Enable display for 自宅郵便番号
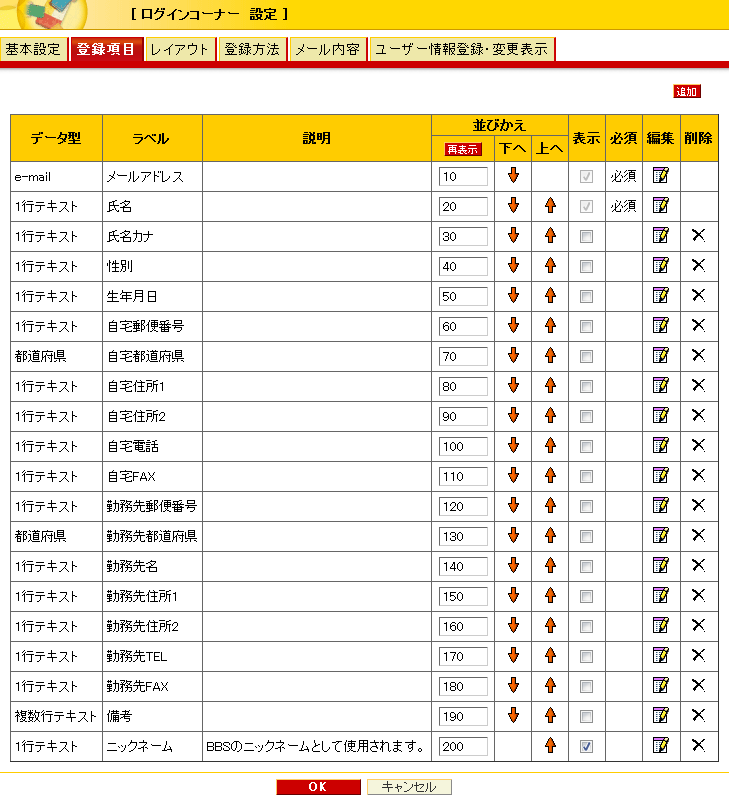729x801 pixels. coord(586,326)
